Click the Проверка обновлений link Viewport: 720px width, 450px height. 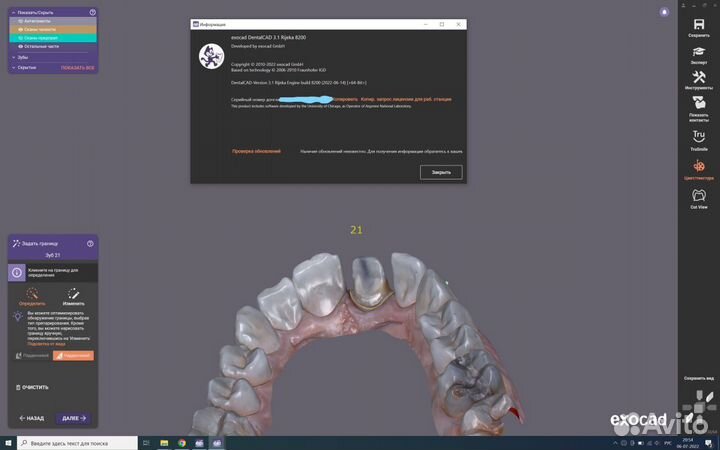coord(256,151)
